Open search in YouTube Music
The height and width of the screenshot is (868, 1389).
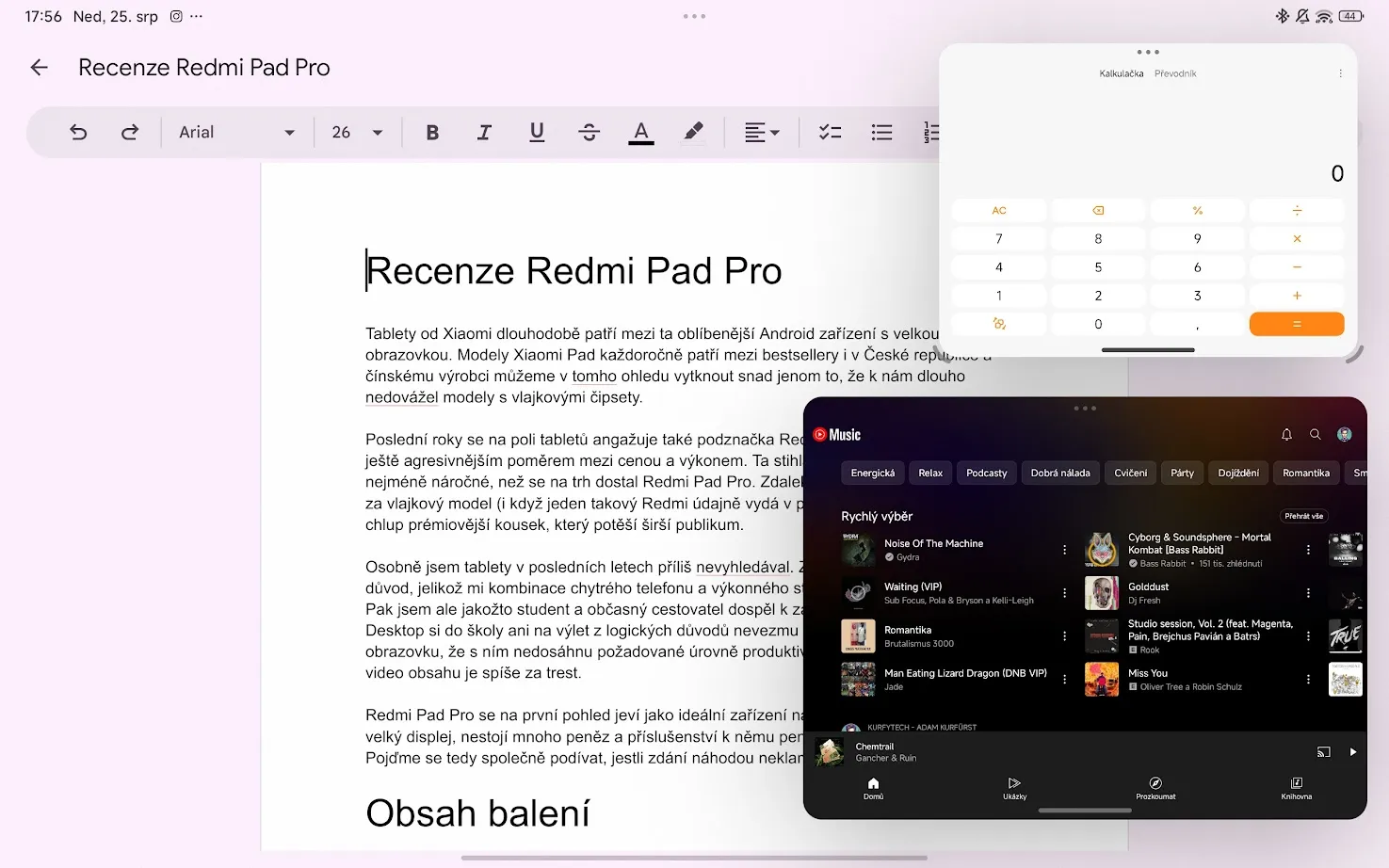[x=1316, y=435]
